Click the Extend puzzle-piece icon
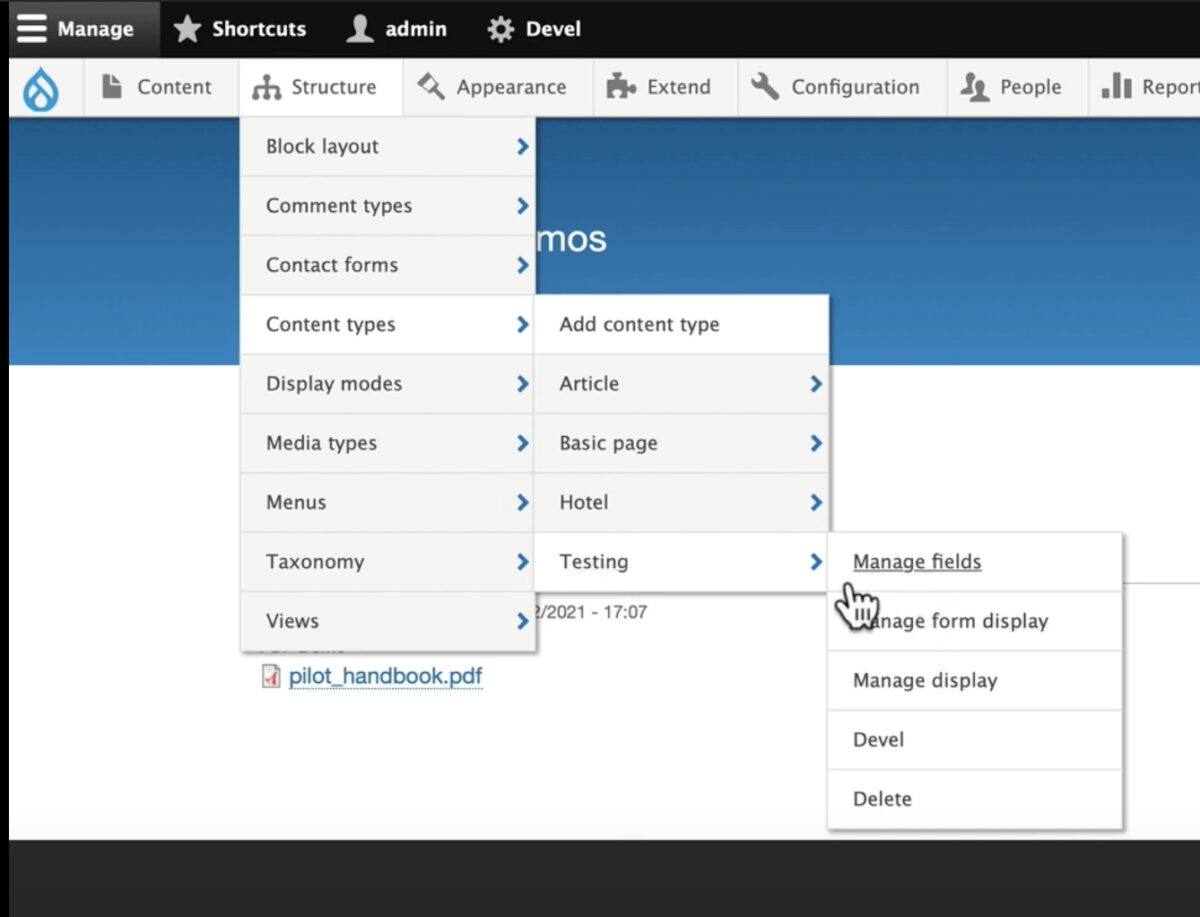Image resolution: width=1200 pixels, height=917 pixels. (620, 87)
